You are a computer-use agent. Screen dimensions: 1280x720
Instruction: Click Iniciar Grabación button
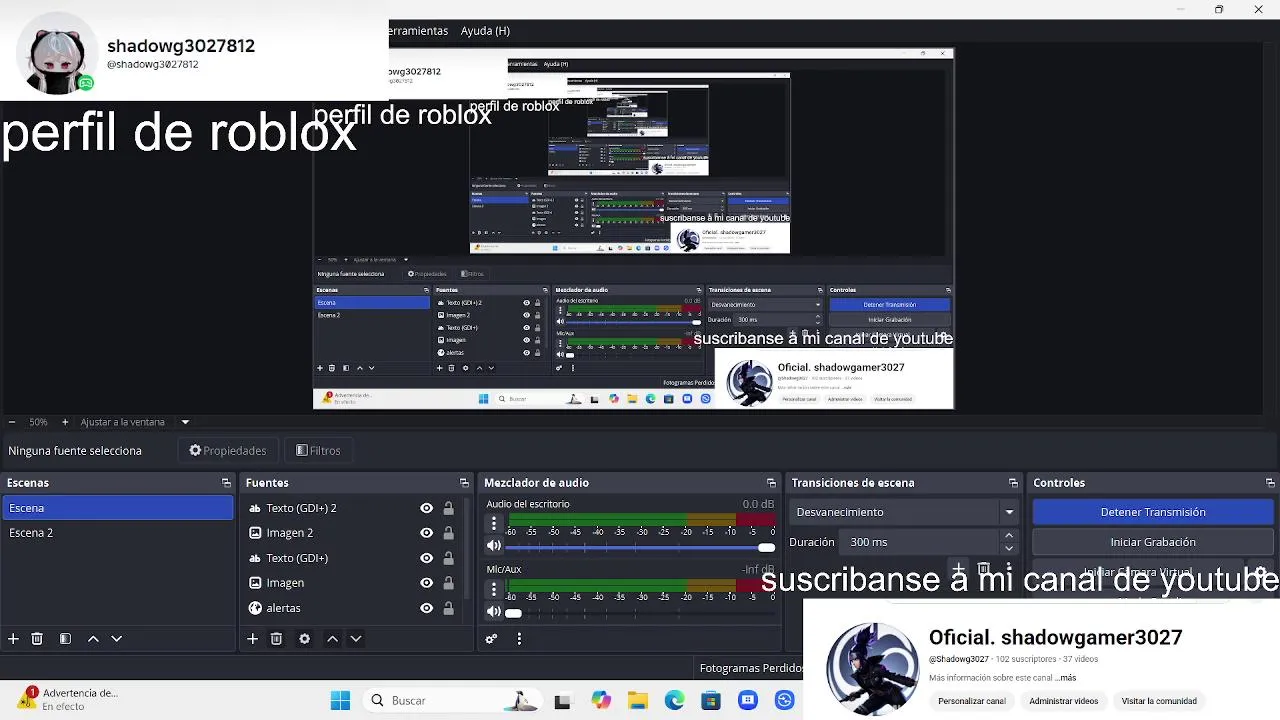pos(1153,542)
